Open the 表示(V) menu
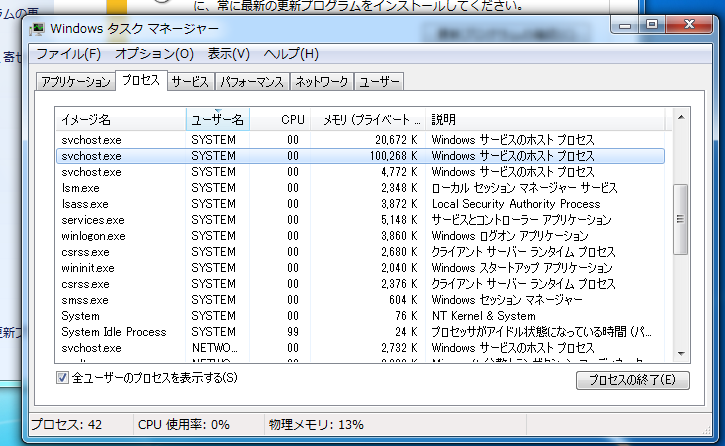The image size is (725, 446). (x=228, y=54)
